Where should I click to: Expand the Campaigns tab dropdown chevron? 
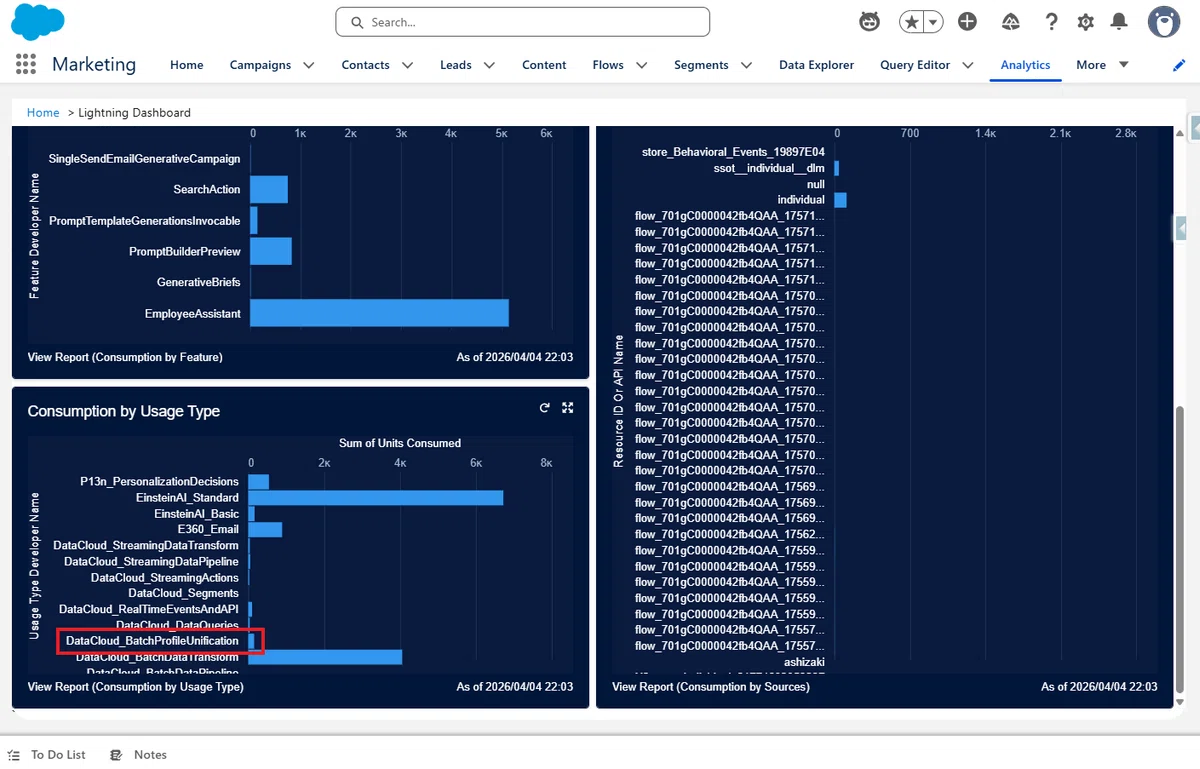pos(309,65)
